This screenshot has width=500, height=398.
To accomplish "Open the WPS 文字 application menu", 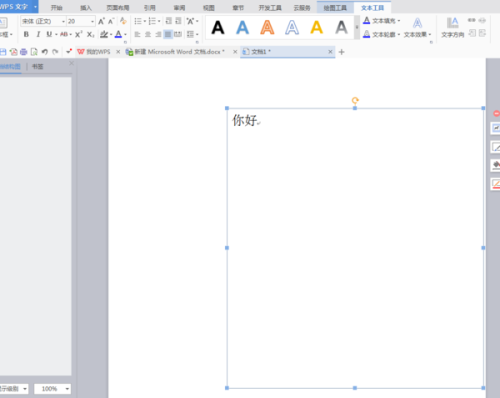I will pos(18,7).
